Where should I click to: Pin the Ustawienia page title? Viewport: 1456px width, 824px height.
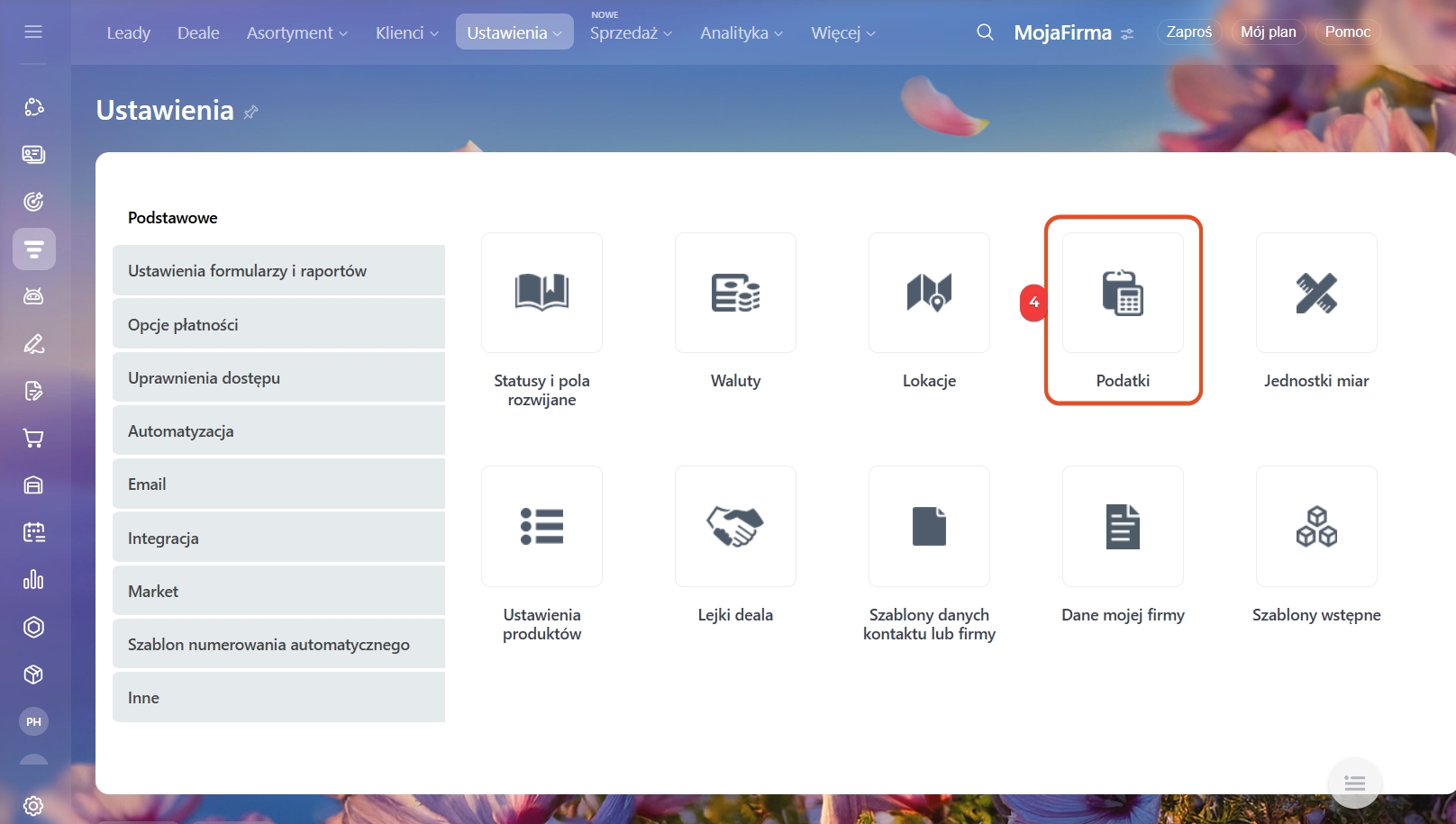point(251,112)
